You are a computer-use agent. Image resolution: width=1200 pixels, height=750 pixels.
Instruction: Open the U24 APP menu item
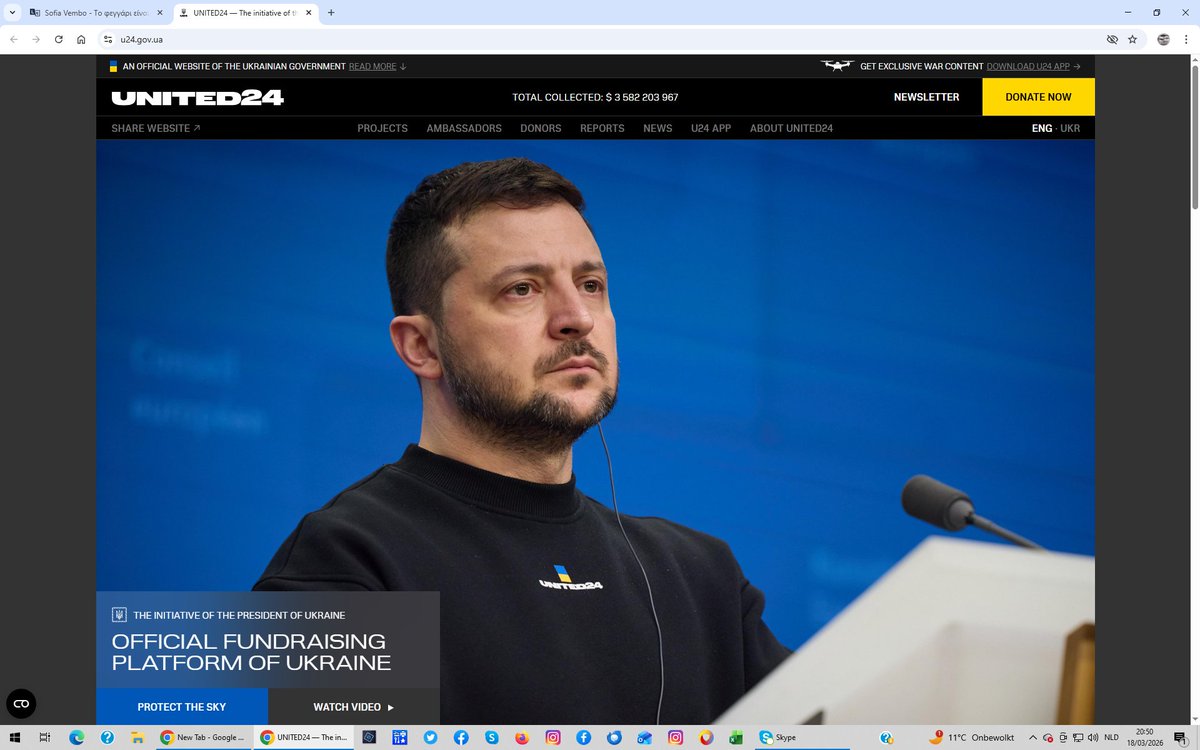[711, 128]
